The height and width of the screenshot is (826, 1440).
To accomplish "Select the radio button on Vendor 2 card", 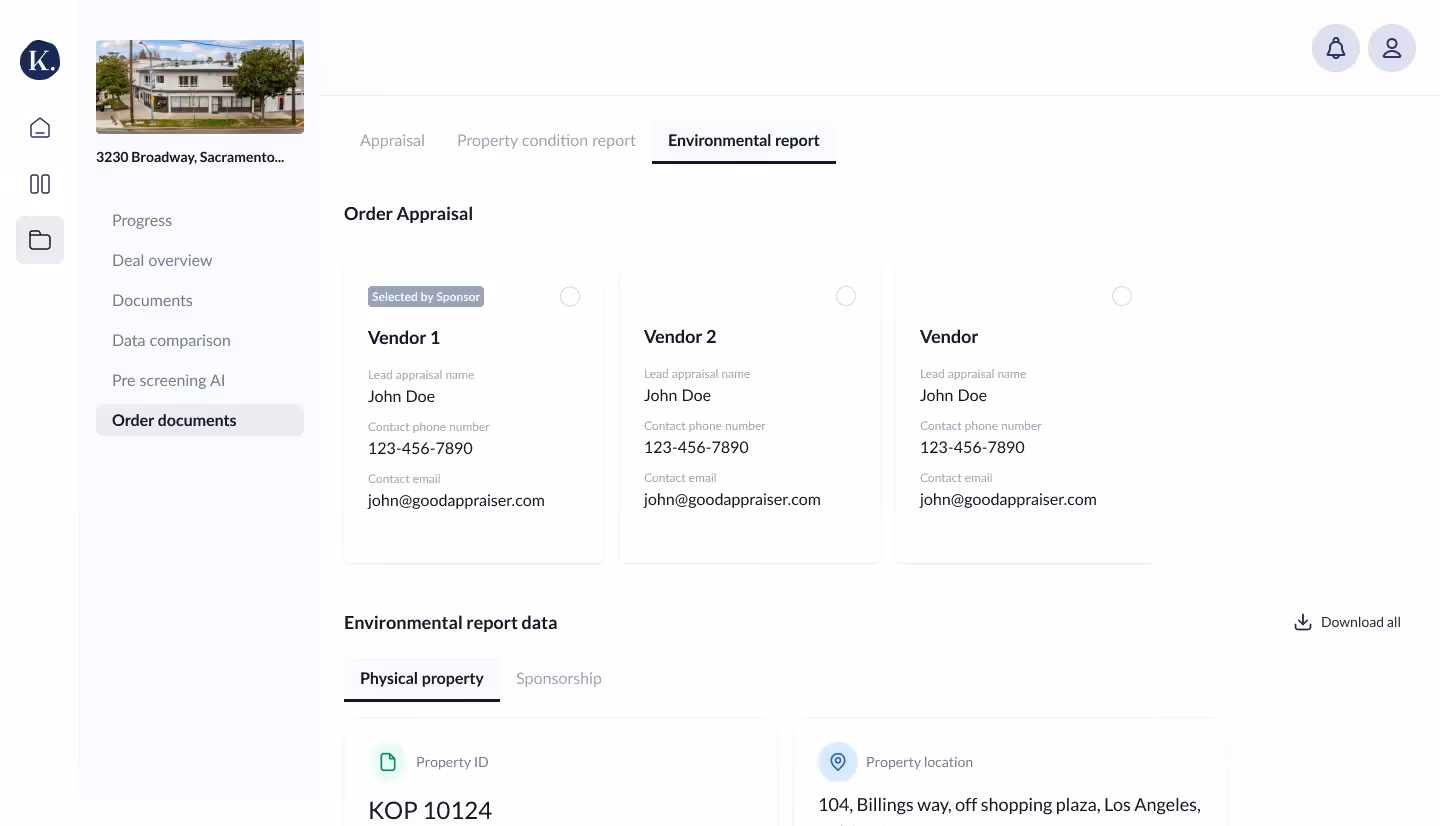I will (x=846, y=296).
